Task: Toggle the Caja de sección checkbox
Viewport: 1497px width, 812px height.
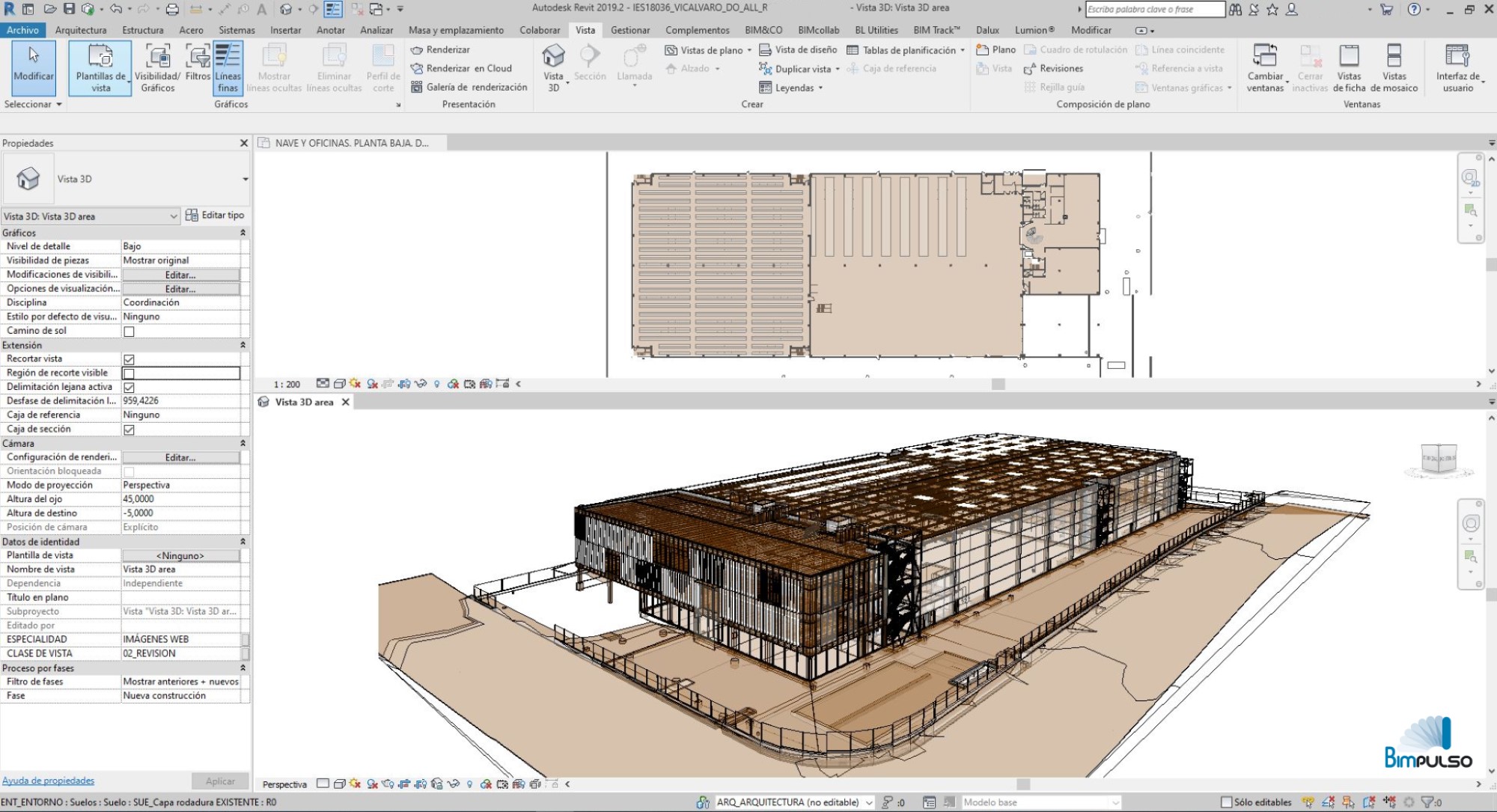Action: tap(129, 430)
